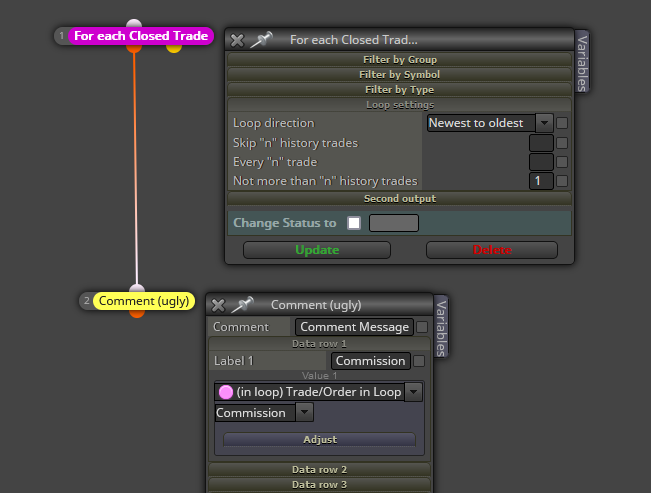Expand Data row 2 section
Image resolution: width=651 pixels, height=493 pixels.
[319, 469]
